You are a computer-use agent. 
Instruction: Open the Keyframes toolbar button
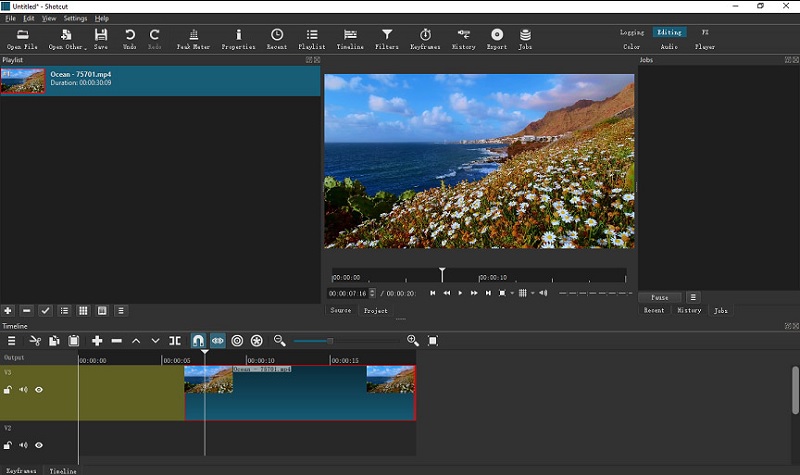coord(425,39)
